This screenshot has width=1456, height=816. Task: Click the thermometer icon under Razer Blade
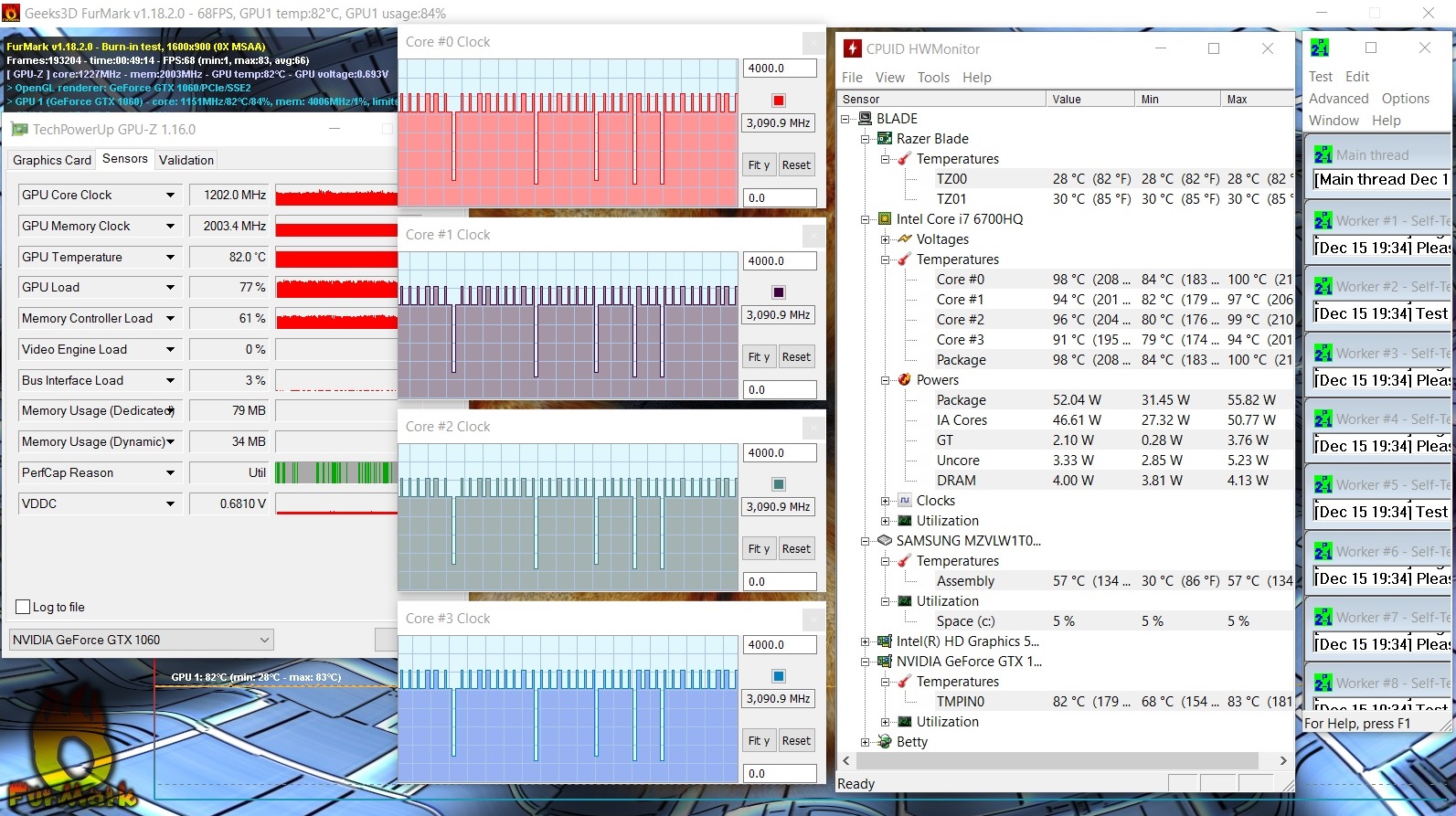[905, 159]
